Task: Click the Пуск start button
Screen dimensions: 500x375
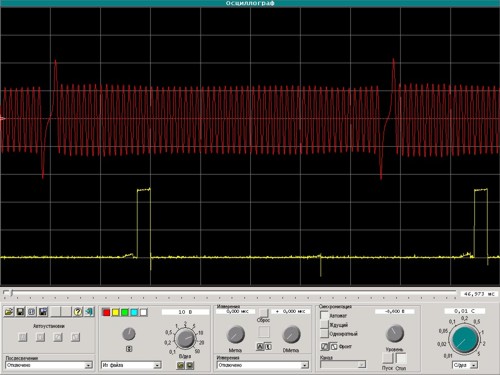Action: [x=387, y=359]
